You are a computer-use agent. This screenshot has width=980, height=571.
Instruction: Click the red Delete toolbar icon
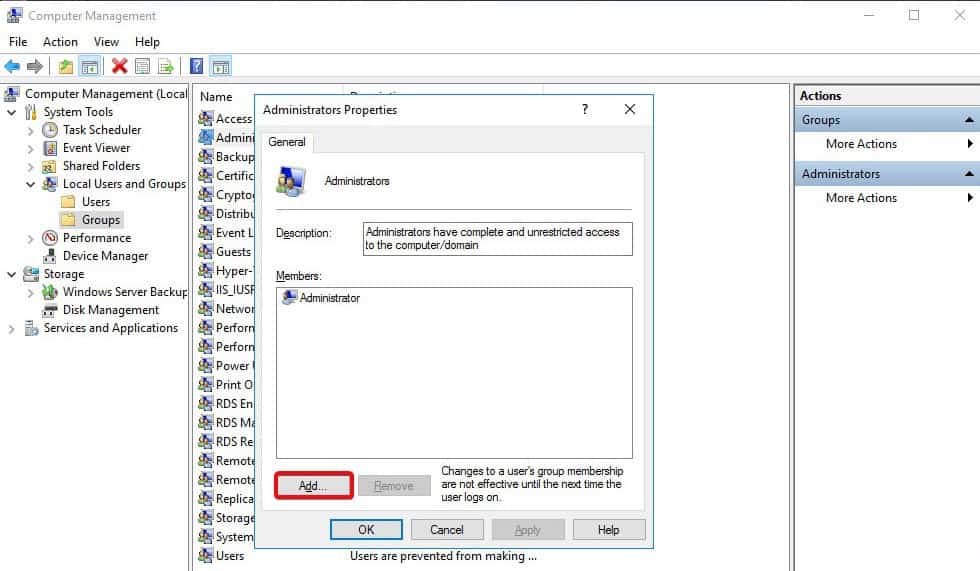click(x=119, y=66)
